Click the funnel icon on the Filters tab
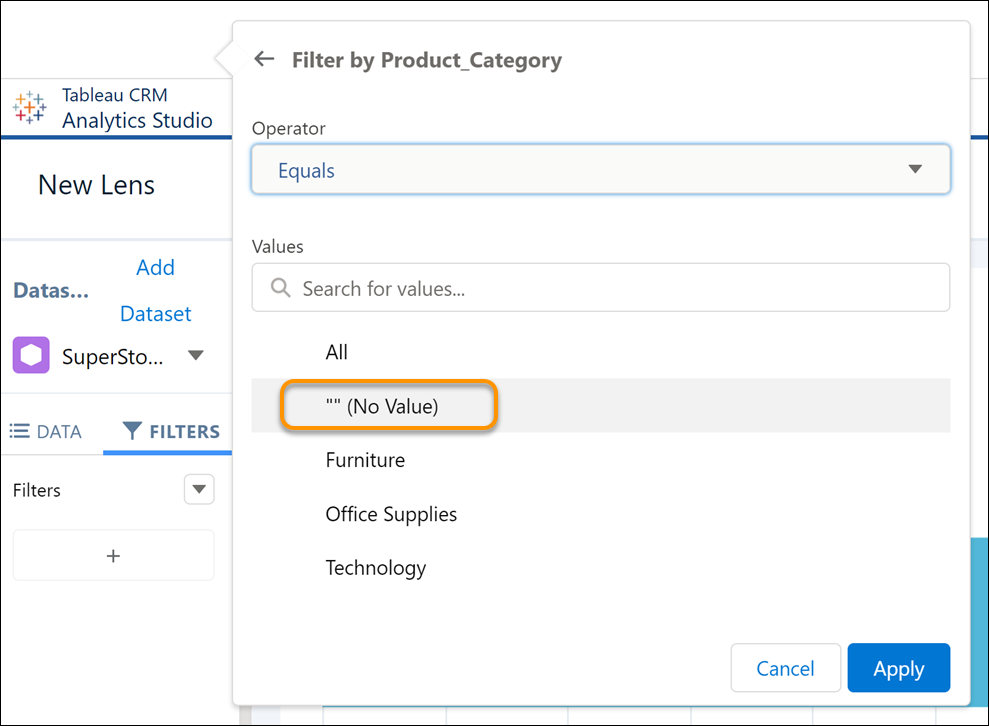The width and height of the screenshot is (989, 726). pos(132,431)
